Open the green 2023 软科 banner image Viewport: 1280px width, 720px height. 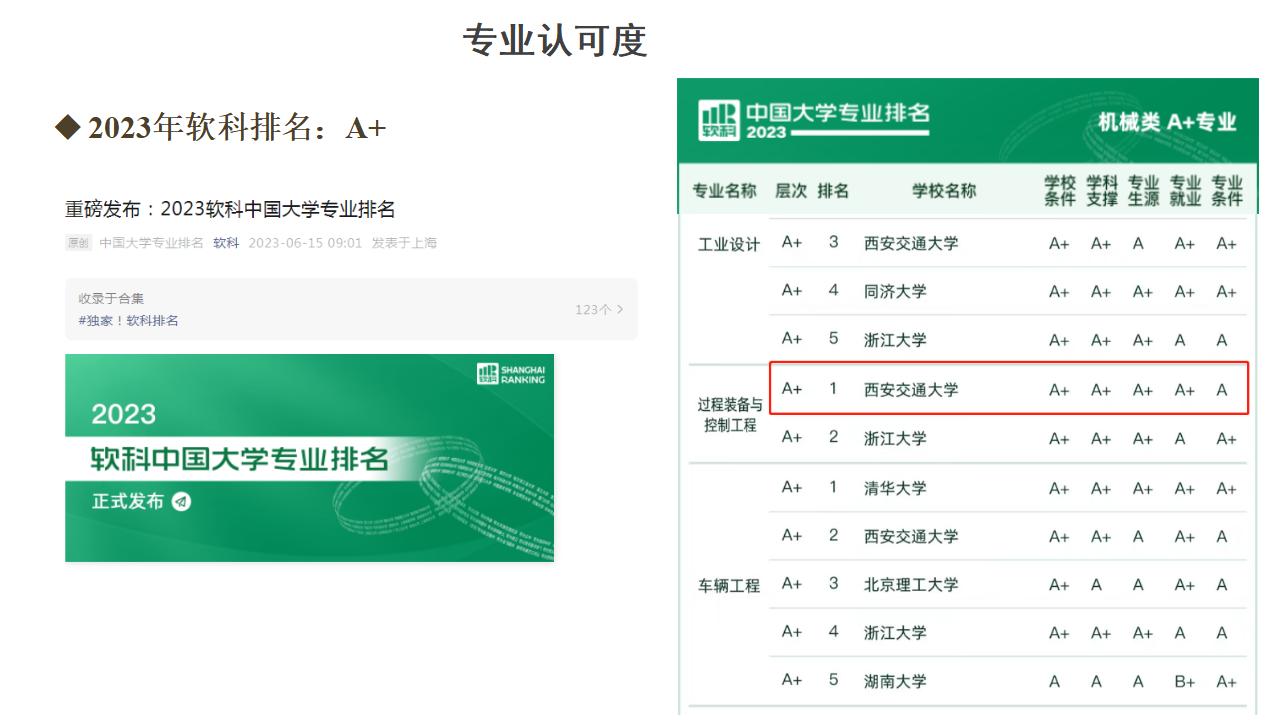coord(309,457)
